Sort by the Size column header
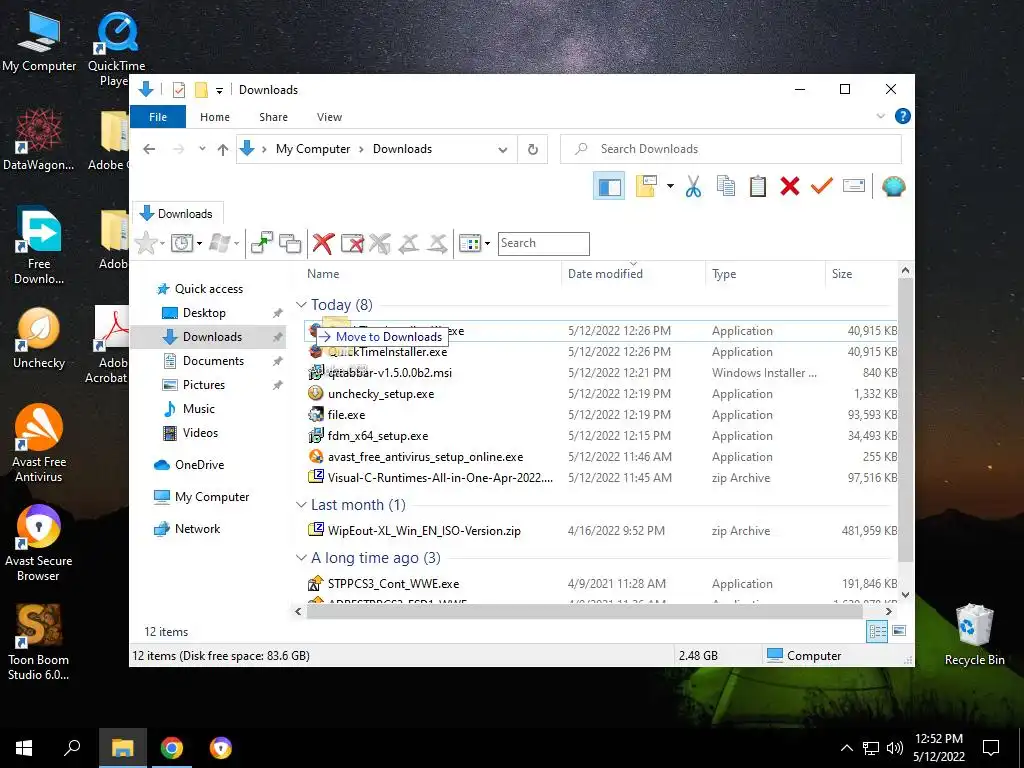Viewport: 1024px width, 768px height. pos(861,274)
